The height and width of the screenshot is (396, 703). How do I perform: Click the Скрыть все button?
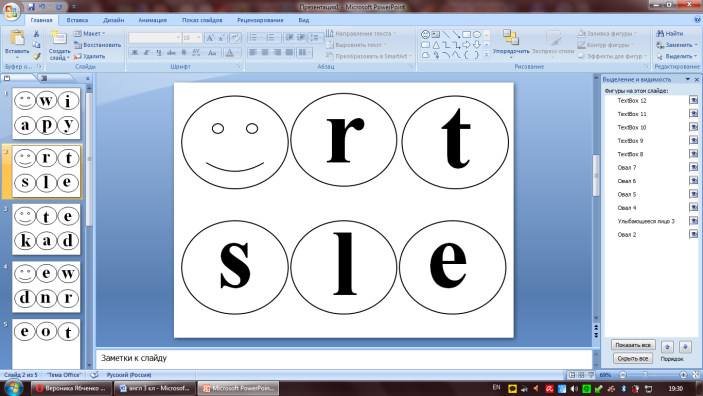(633, 358)
